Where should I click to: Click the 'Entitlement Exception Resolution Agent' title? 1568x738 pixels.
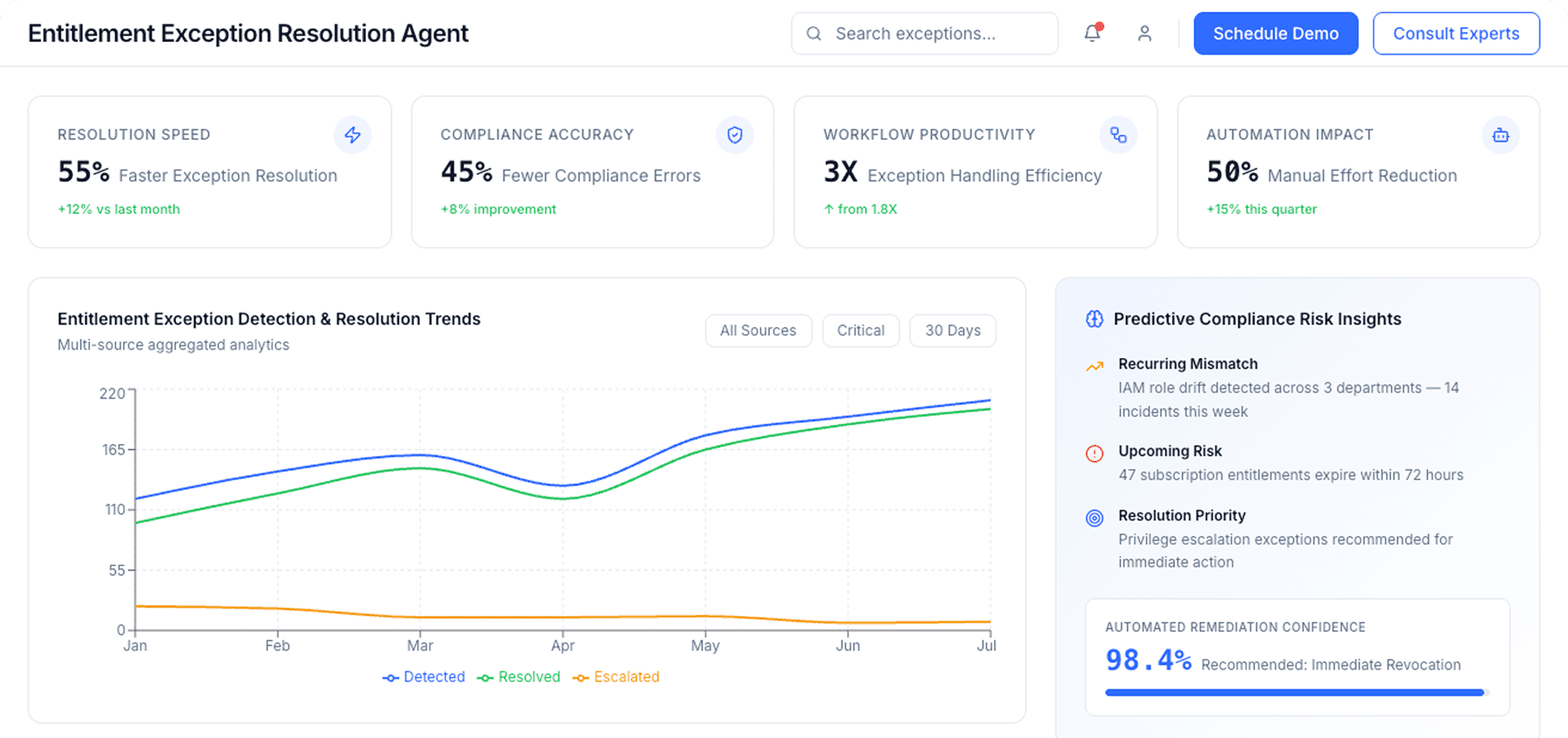coord(248,34)
